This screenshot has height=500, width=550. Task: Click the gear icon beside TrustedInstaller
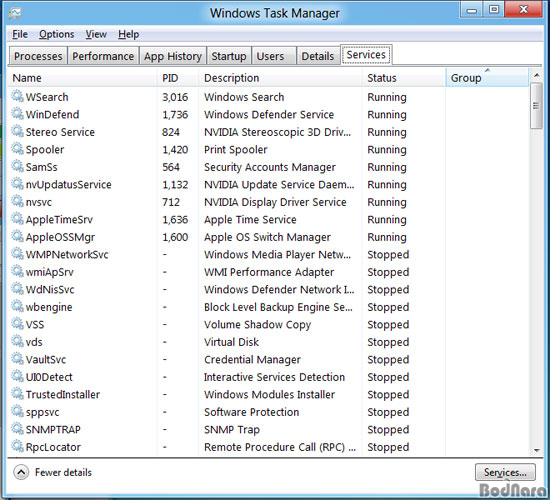tap(17, 394)
